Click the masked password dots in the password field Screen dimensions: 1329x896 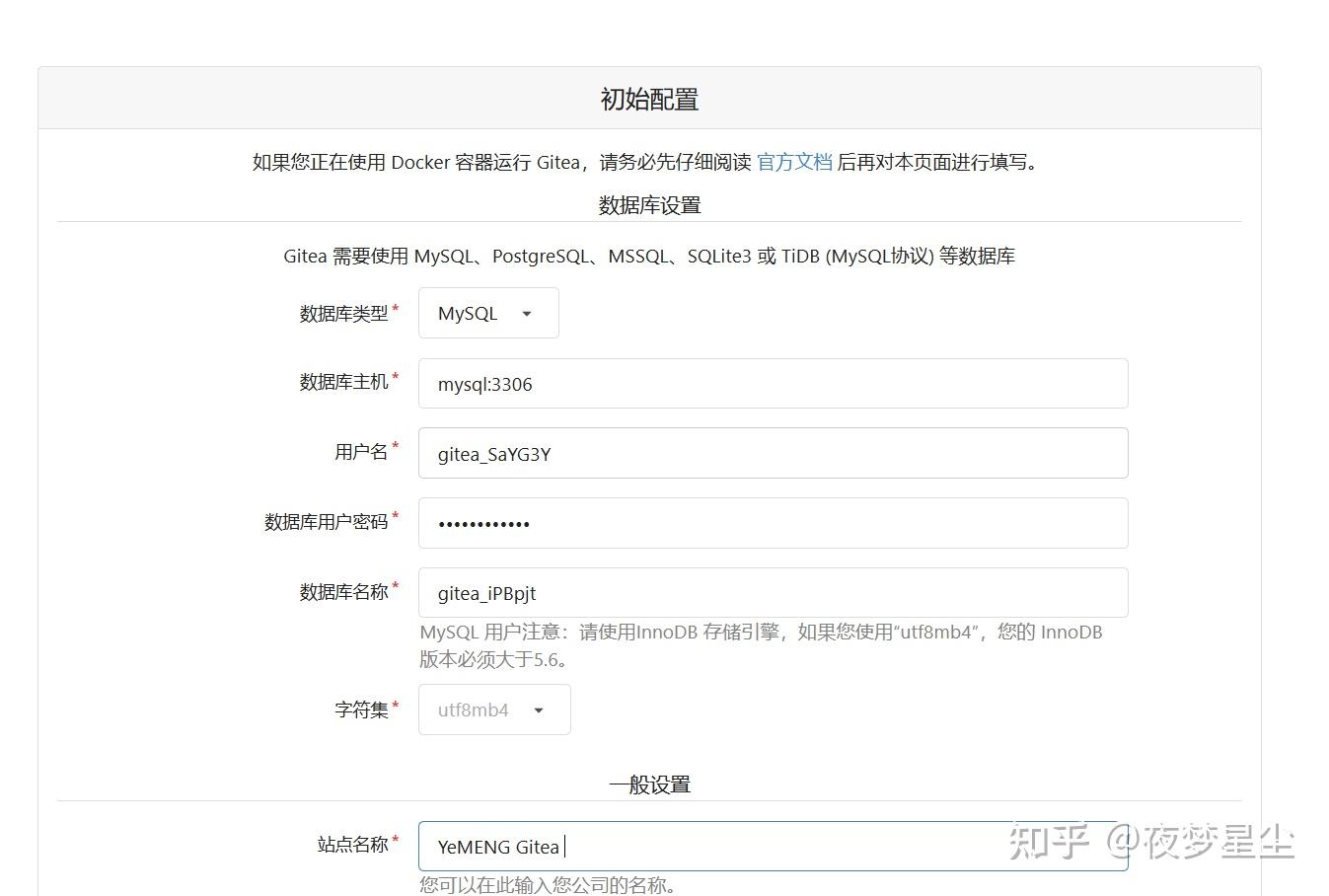point(484,523)
